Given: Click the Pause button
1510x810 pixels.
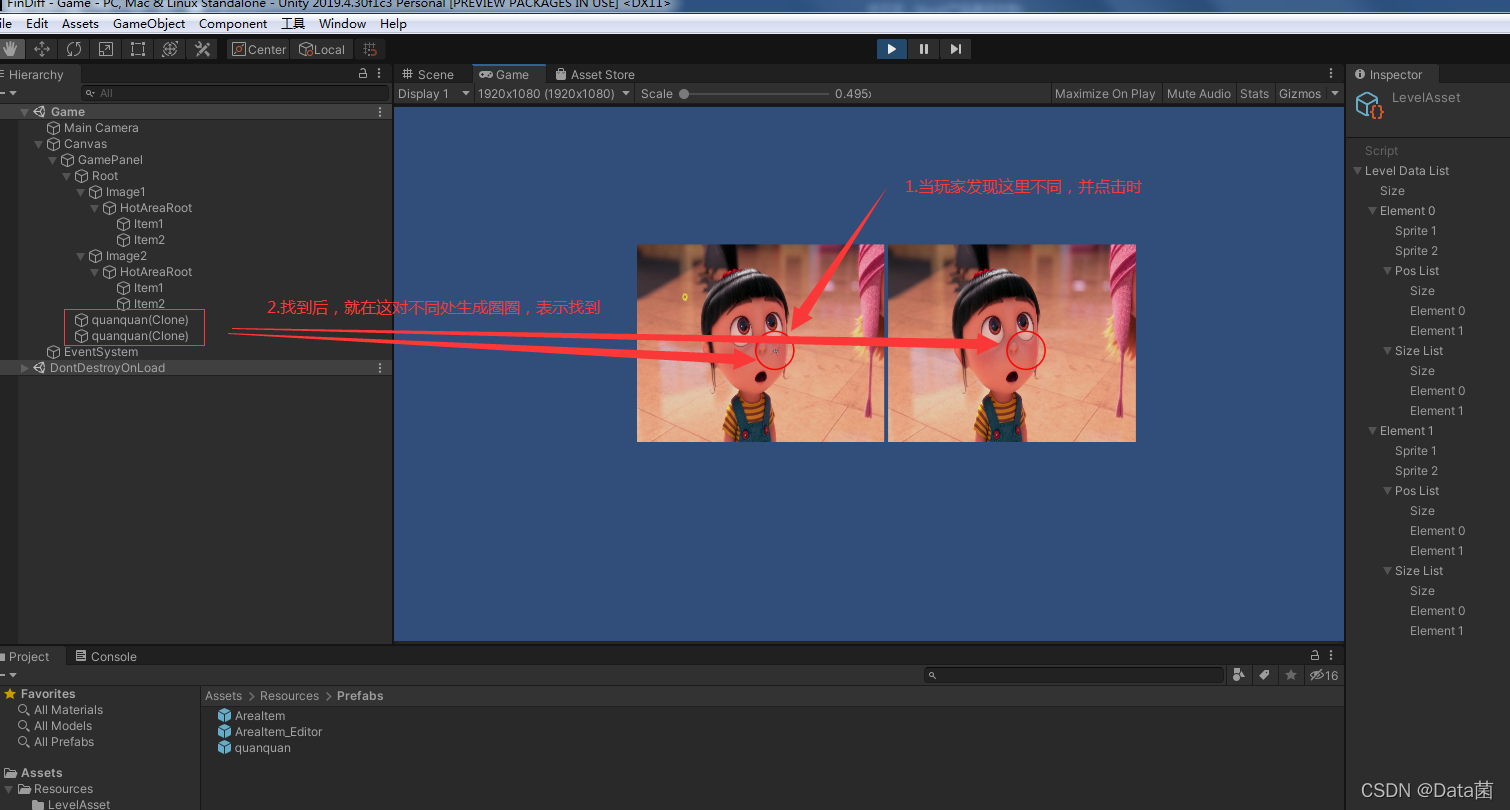Looking at the screenshot, I should click(924, 49).
